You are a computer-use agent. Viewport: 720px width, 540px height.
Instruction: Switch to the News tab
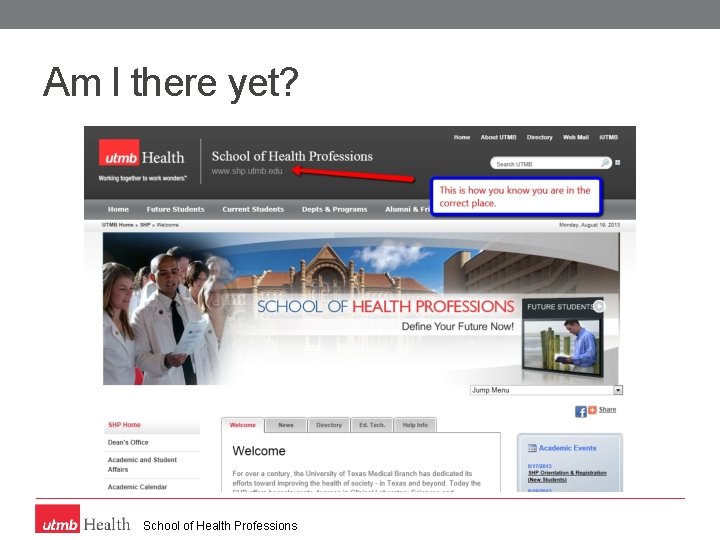286,425
